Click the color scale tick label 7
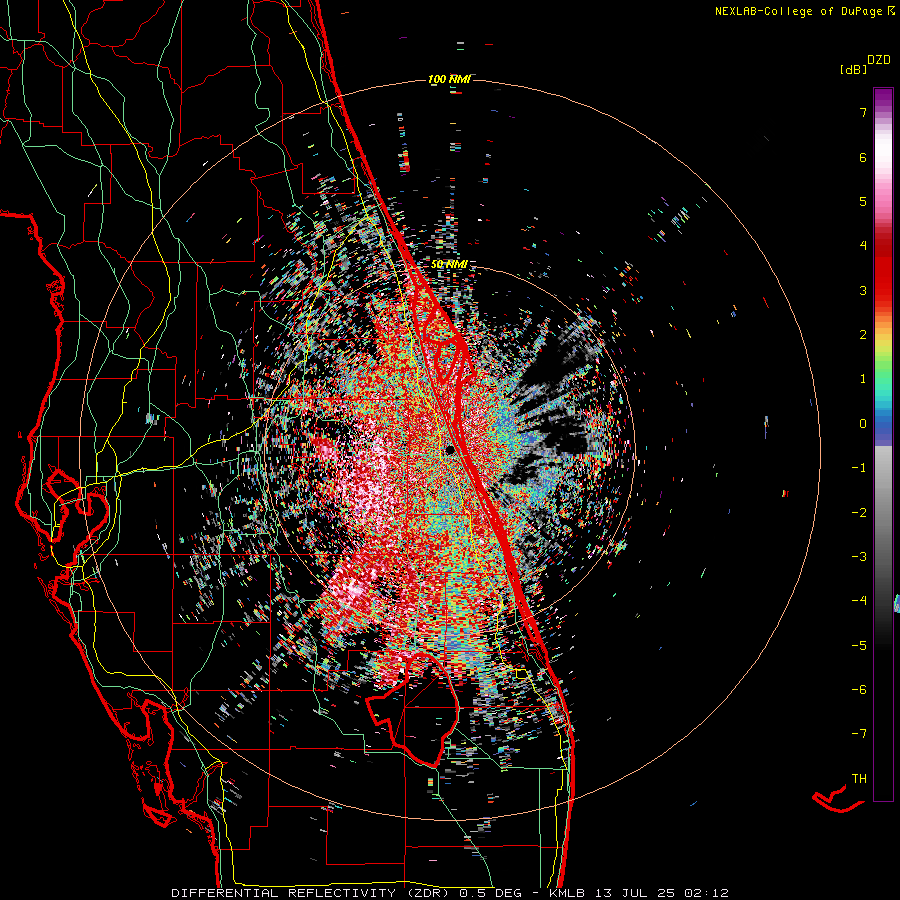Image resolution: width=900 pixels, height=900 pixels. point(863,112)
